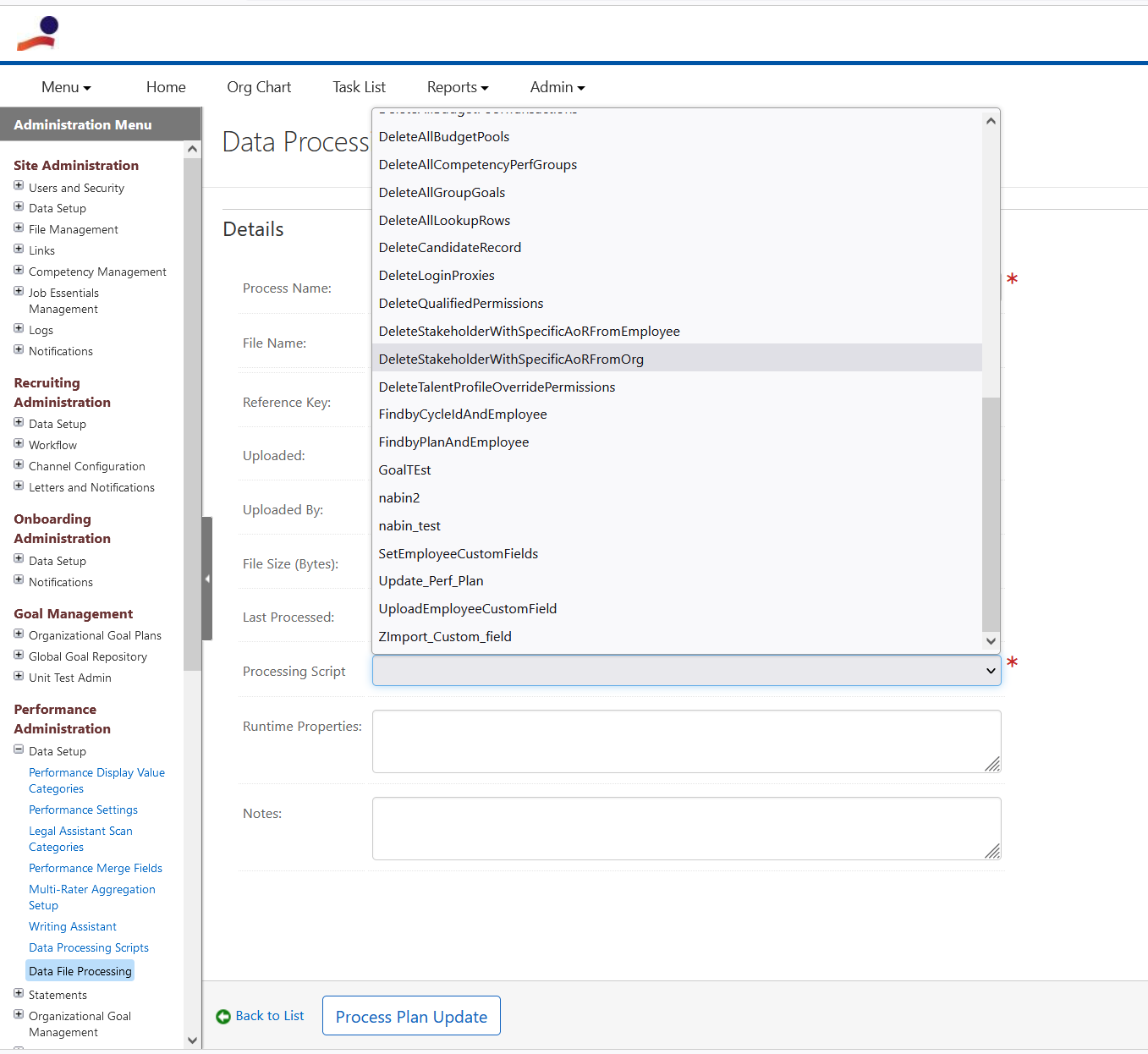Viewport: 1148px width, 1054px height.
Task: Choose FindbyPlanAndEmployee script
Action: click(677, 442)
